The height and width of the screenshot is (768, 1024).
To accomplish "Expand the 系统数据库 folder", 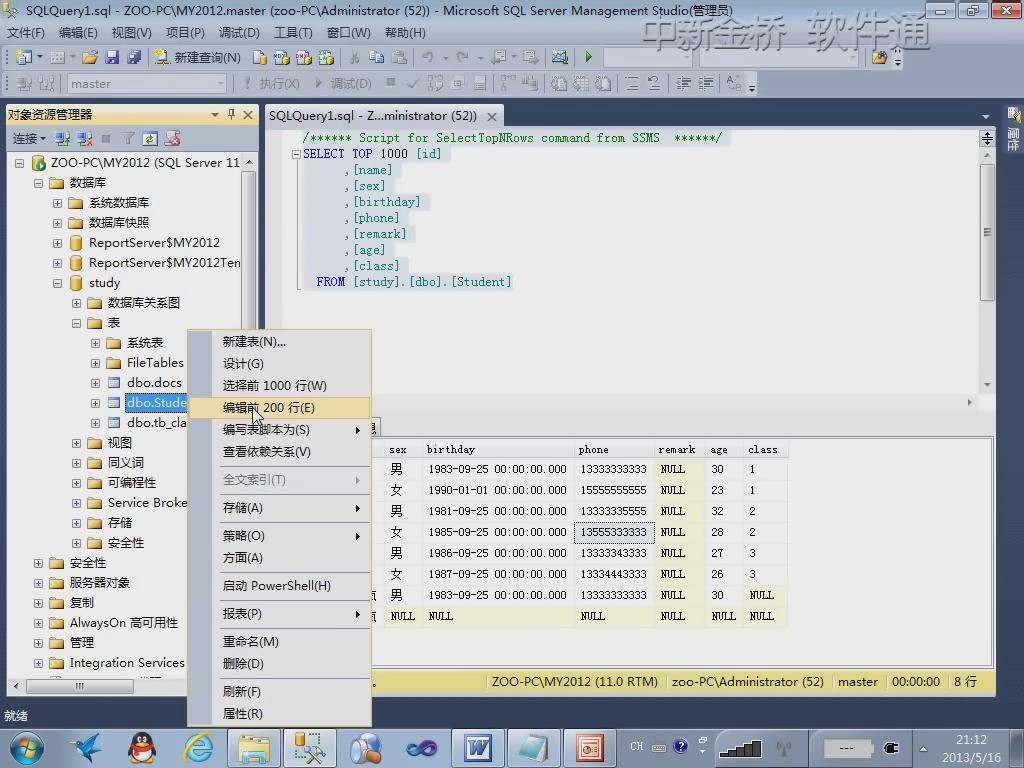I will 57,203.
